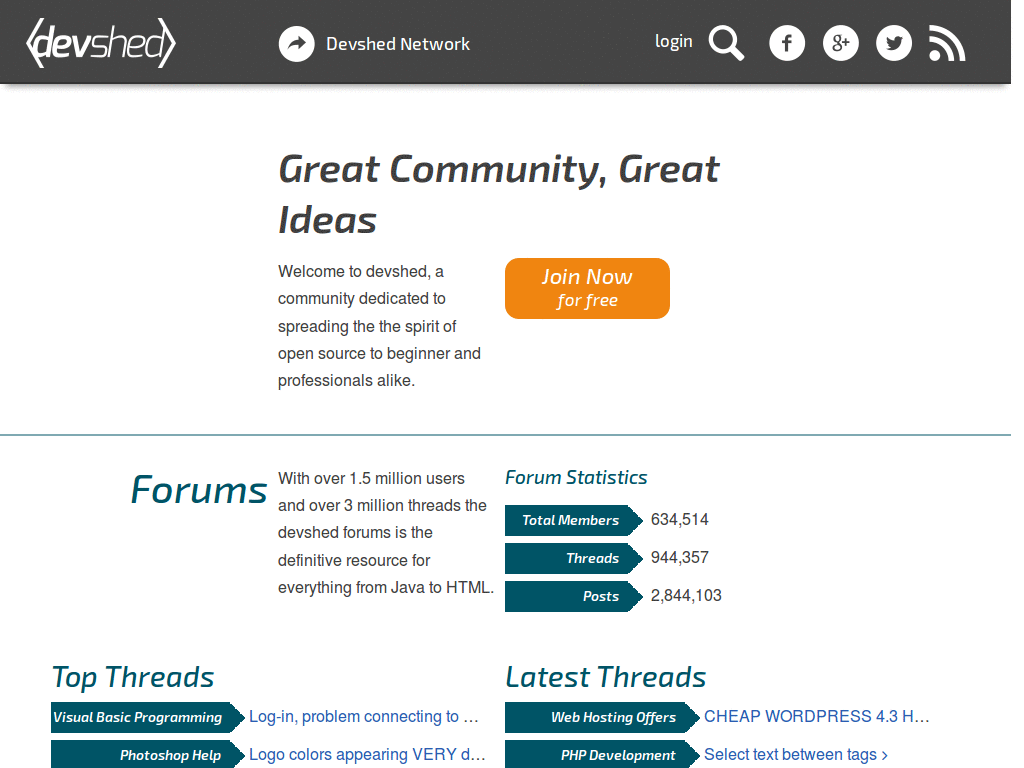This screenshot has width=1024, height=768.
Task: Click the Posts statistics badge
Action: (x=571, y=596)
